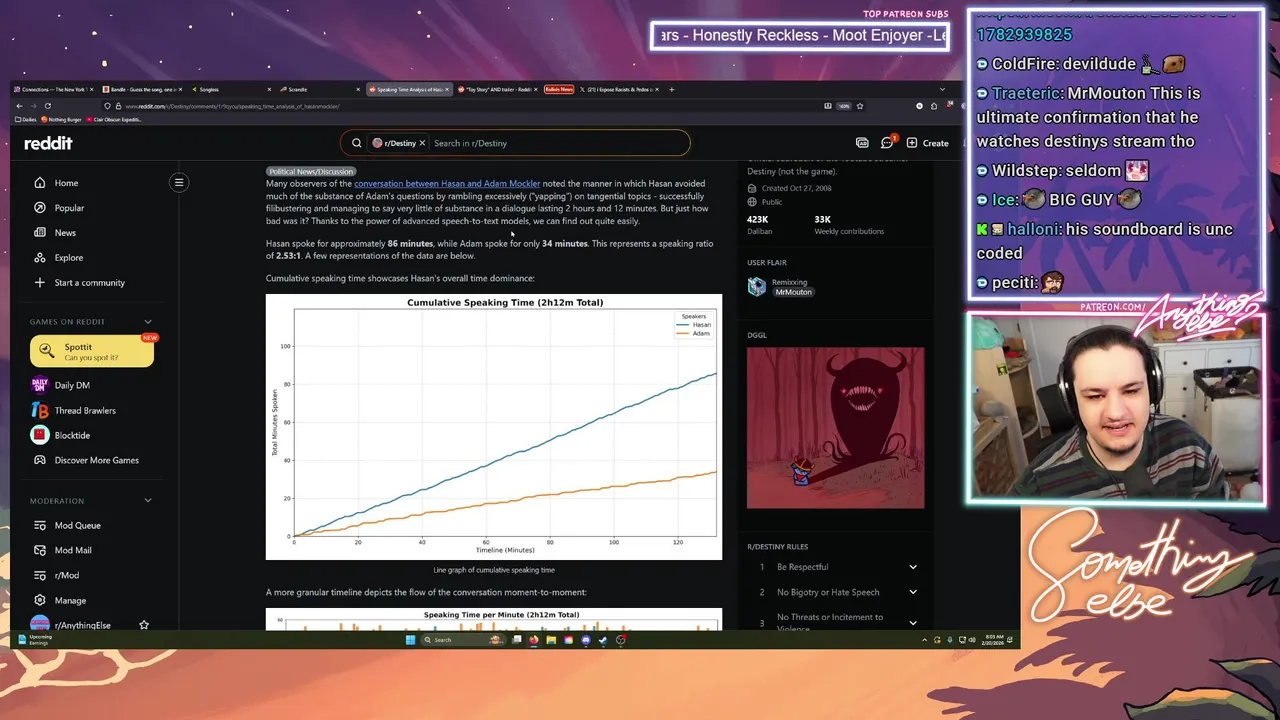Open the cumulative speaking time graph image
Image resolution: width=1280 pixels, height=720 pixels.
pyautogui.click(x=494, y=427)
